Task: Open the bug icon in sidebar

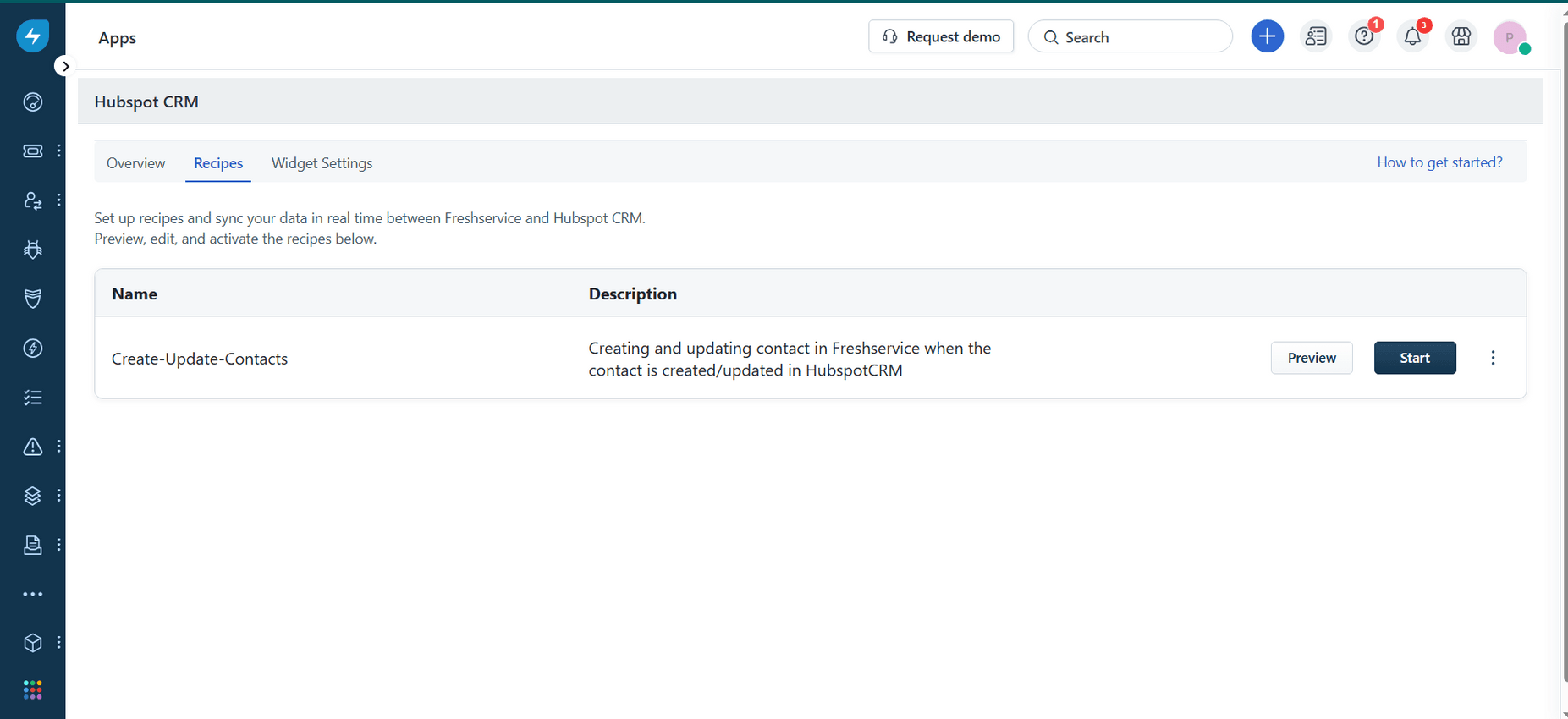Action: (33, 250)
